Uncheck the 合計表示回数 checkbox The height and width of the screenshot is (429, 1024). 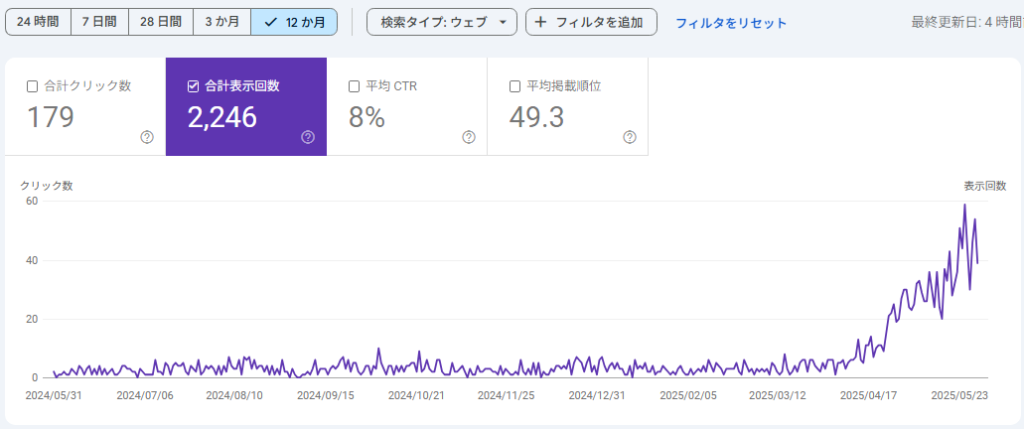[x=193, y=86]
